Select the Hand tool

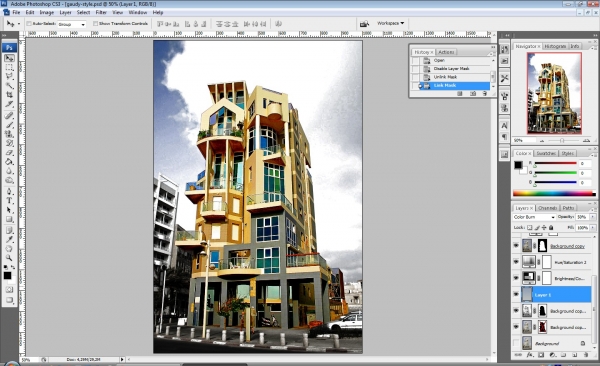click(10, 248)
